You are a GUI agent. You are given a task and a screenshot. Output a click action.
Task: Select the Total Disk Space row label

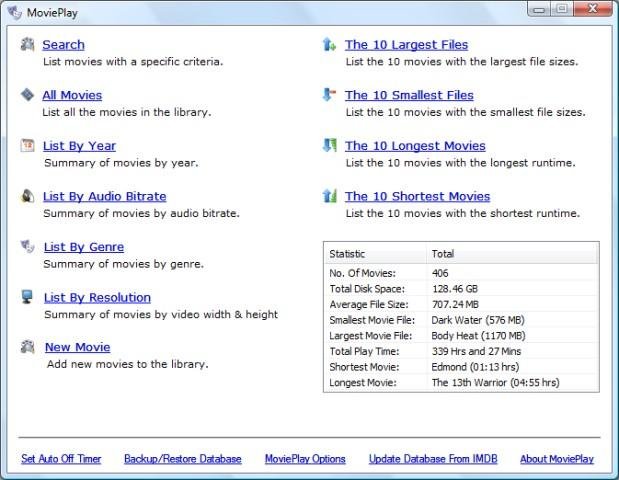tap(367, 289)
